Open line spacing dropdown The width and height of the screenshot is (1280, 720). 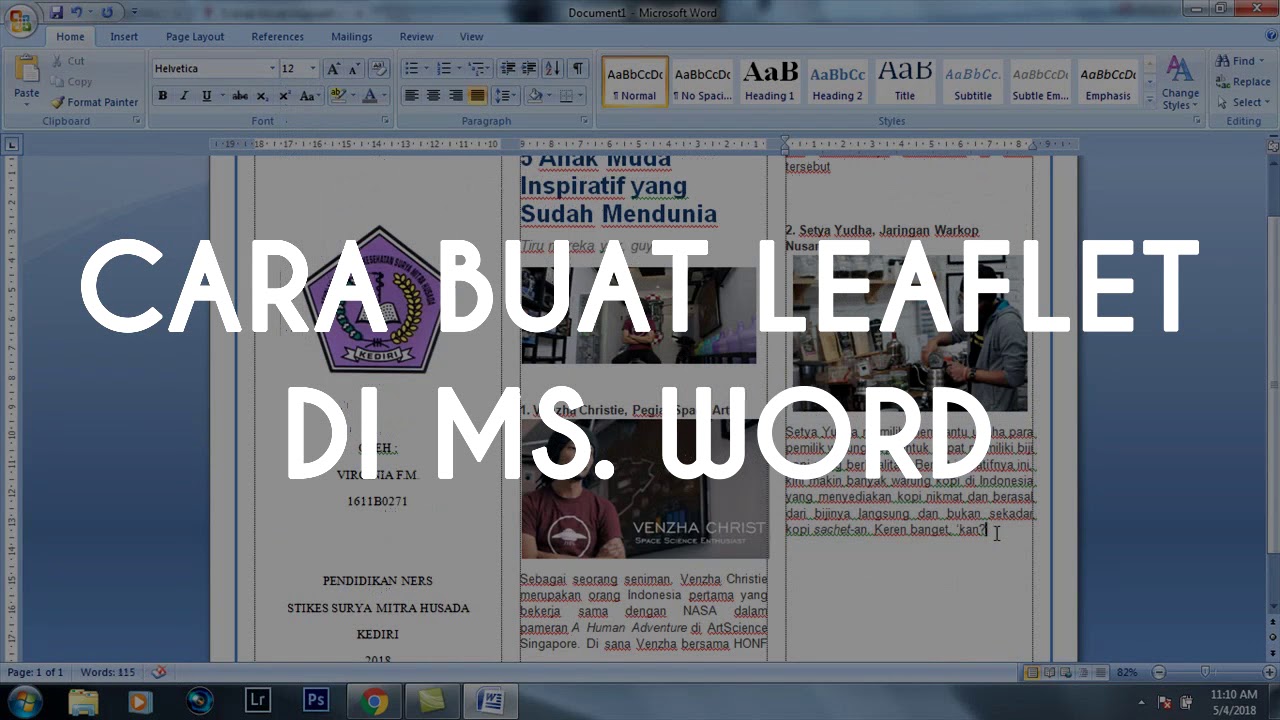click(x=505, y=96)
